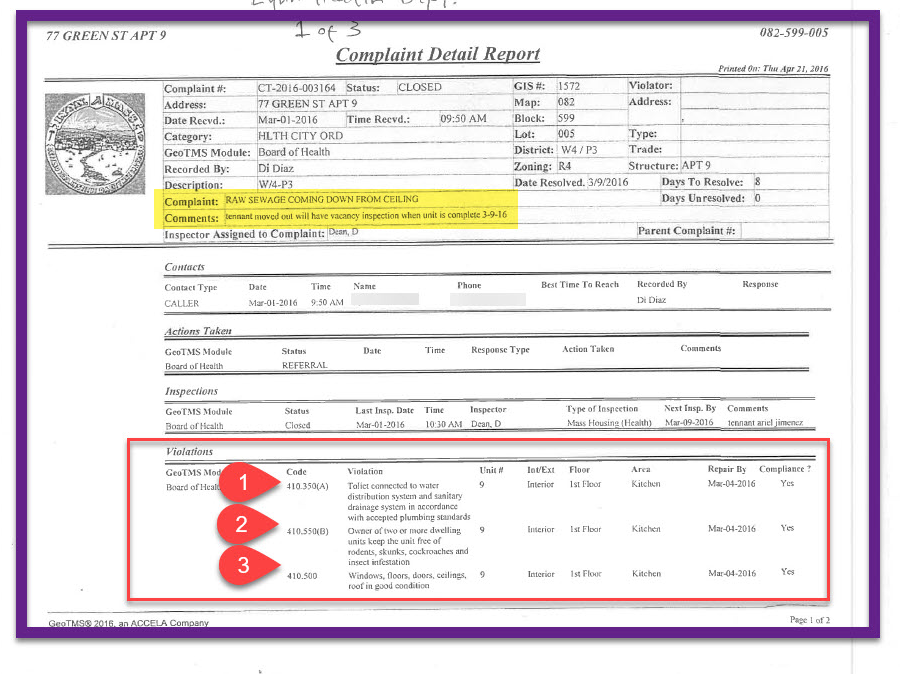Screen dimensions: 900x674
Task: Click contact time 9:50 AM
Action: tap(327, 302)
